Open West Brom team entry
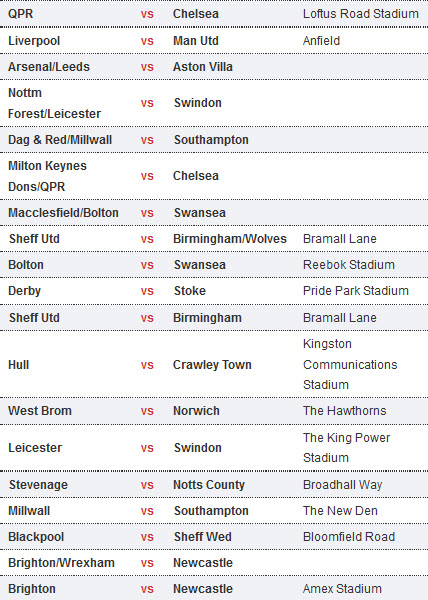This screenshot has height=600, width=428. tap(40, 411)
